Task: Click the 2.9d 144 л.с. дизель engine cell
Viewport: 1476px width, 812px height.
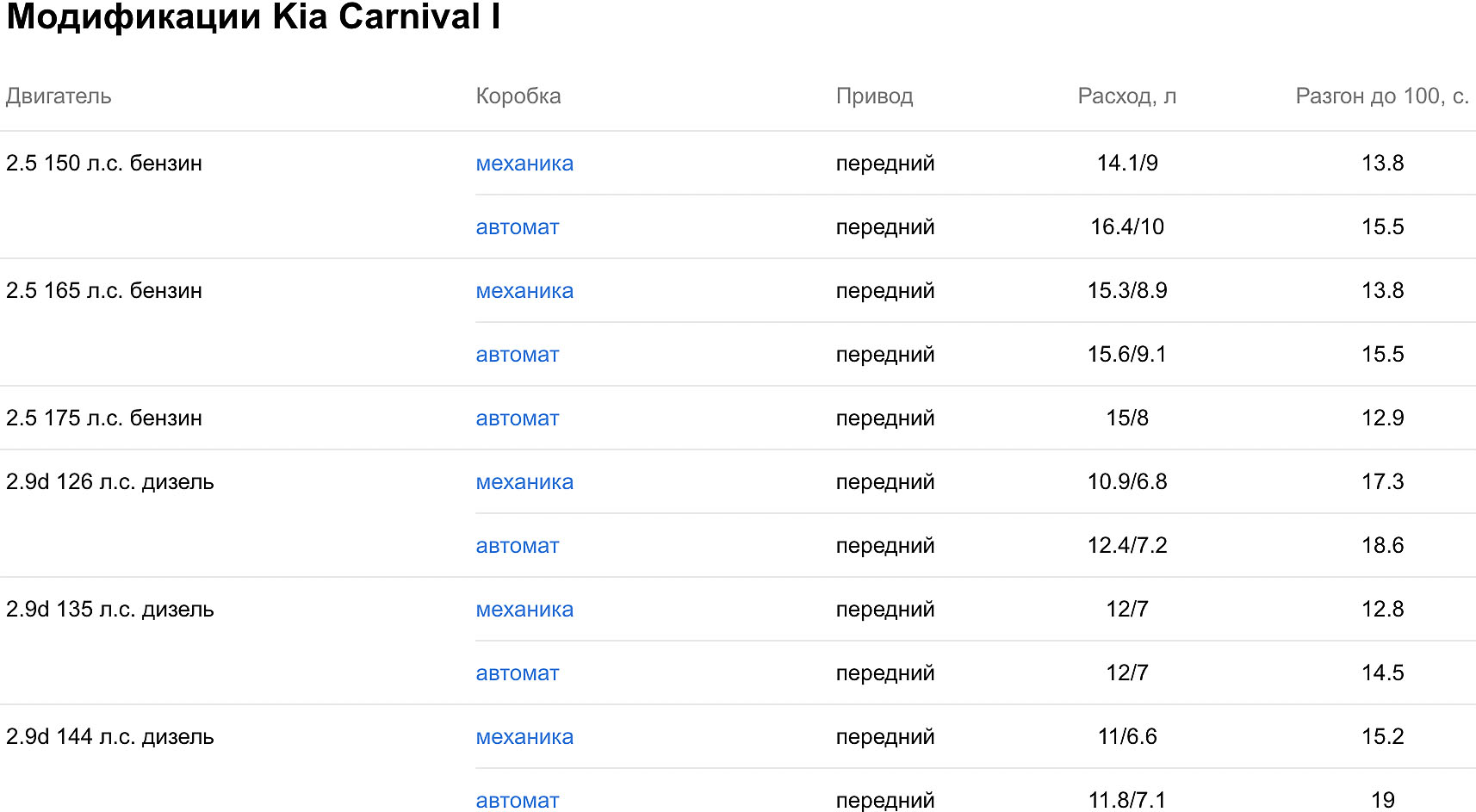Action: pyautogui.click(x=110, y=737)
